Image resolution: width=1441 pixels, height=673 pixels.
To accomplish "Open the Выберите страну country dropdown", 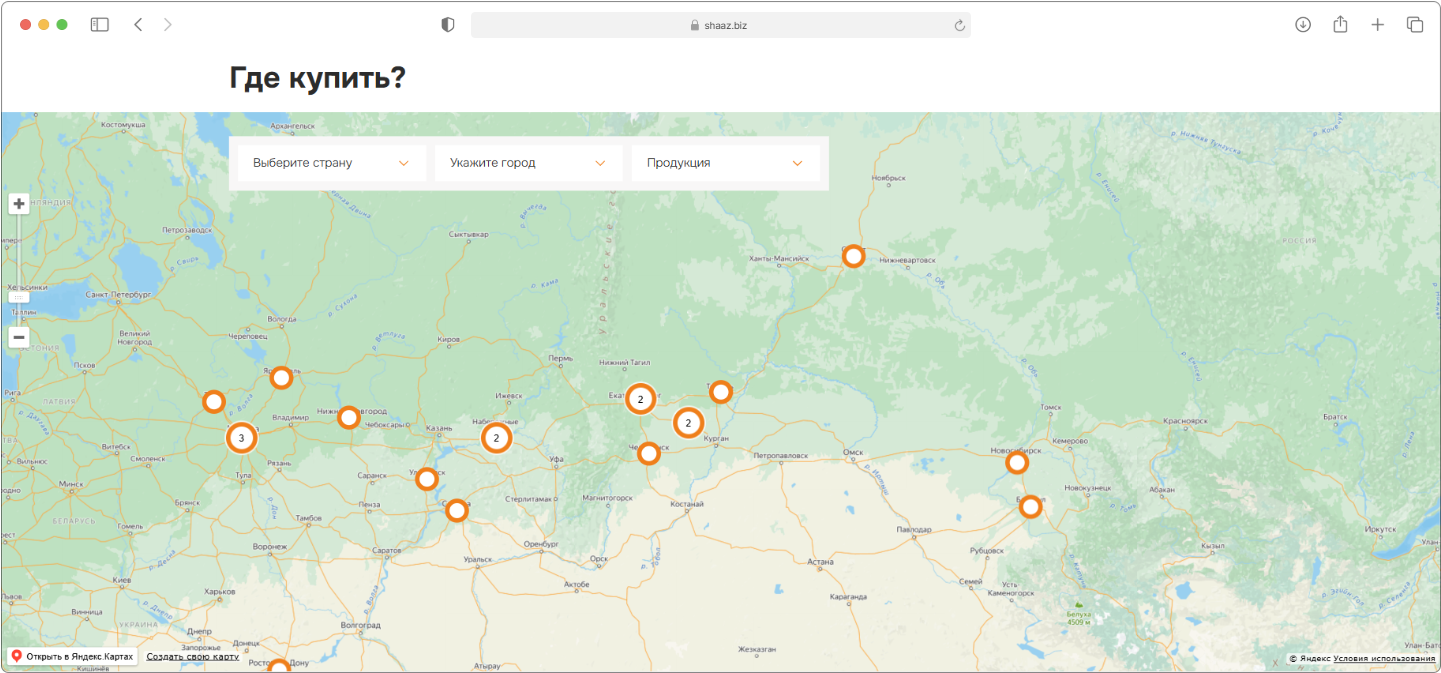I will coord(331,163).
